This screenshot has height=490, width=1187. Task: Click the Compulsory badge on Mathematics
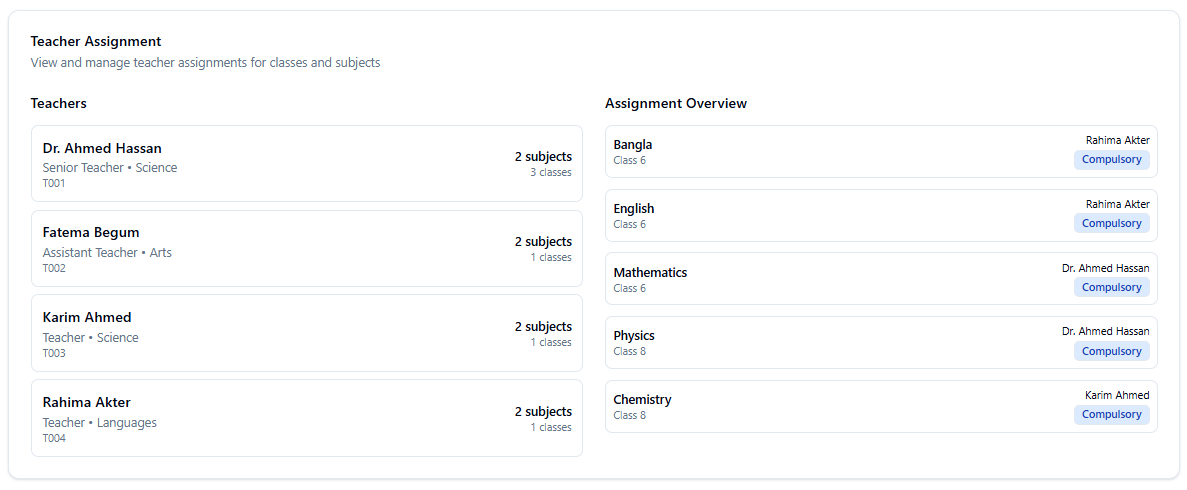tap(1111, 288)
